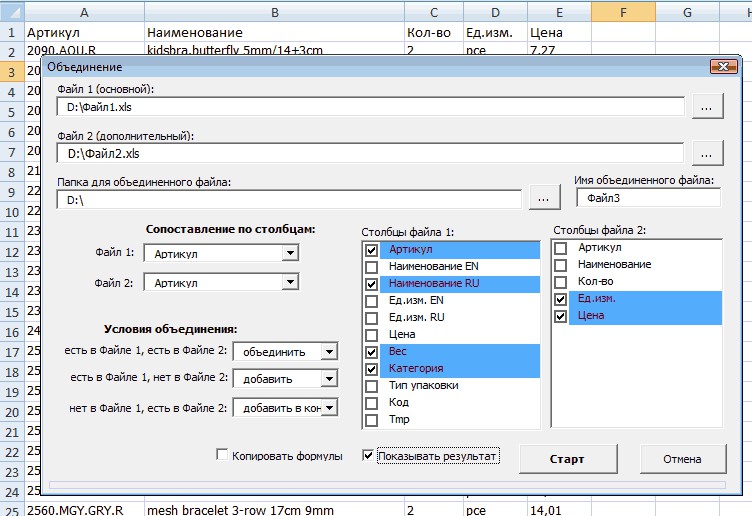Select column A header in the spreadsheet
752x516 pixels.
coord(84,12)
